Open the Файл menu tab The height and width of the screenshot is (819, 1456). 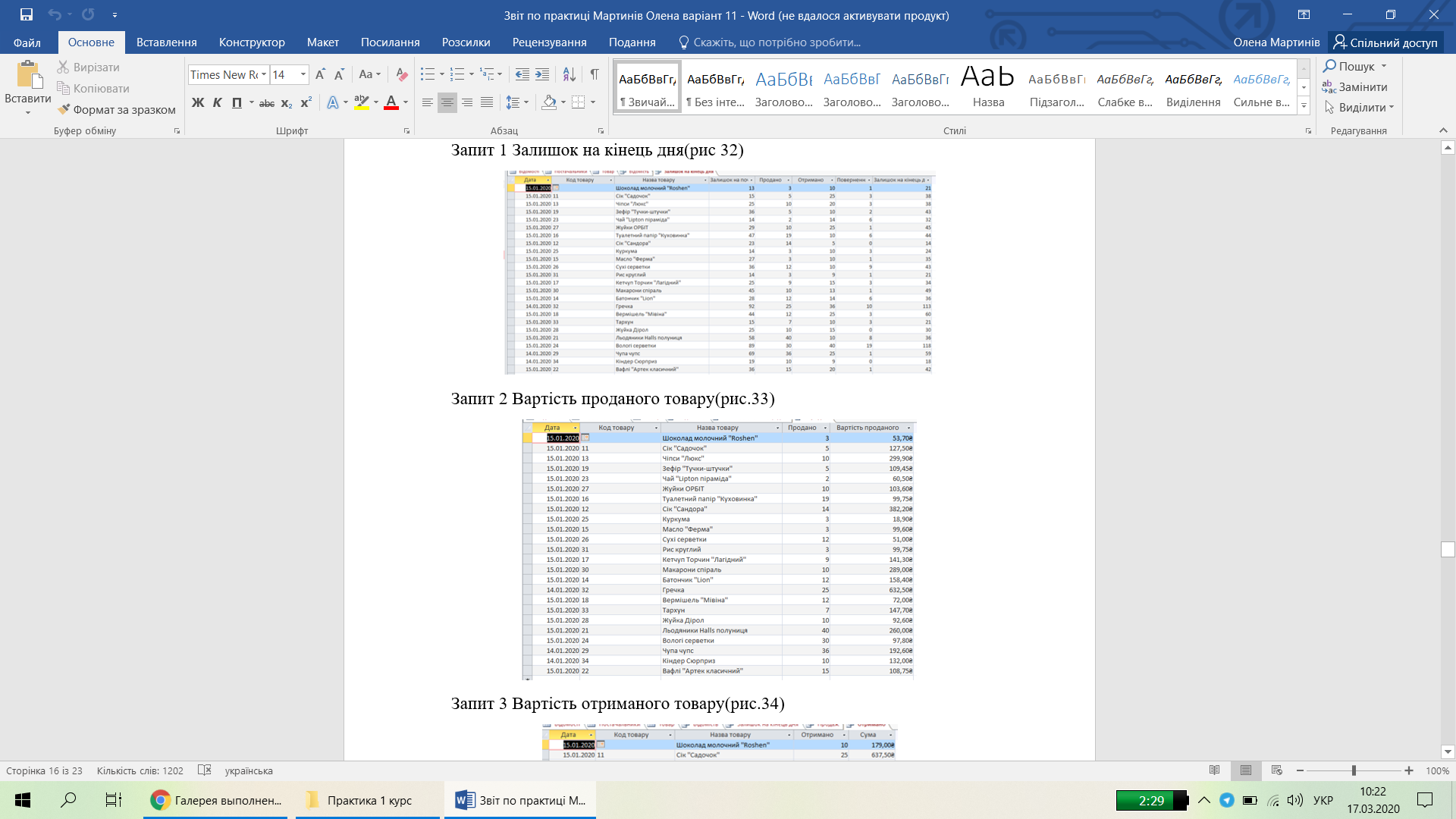(x=27, y=42)
